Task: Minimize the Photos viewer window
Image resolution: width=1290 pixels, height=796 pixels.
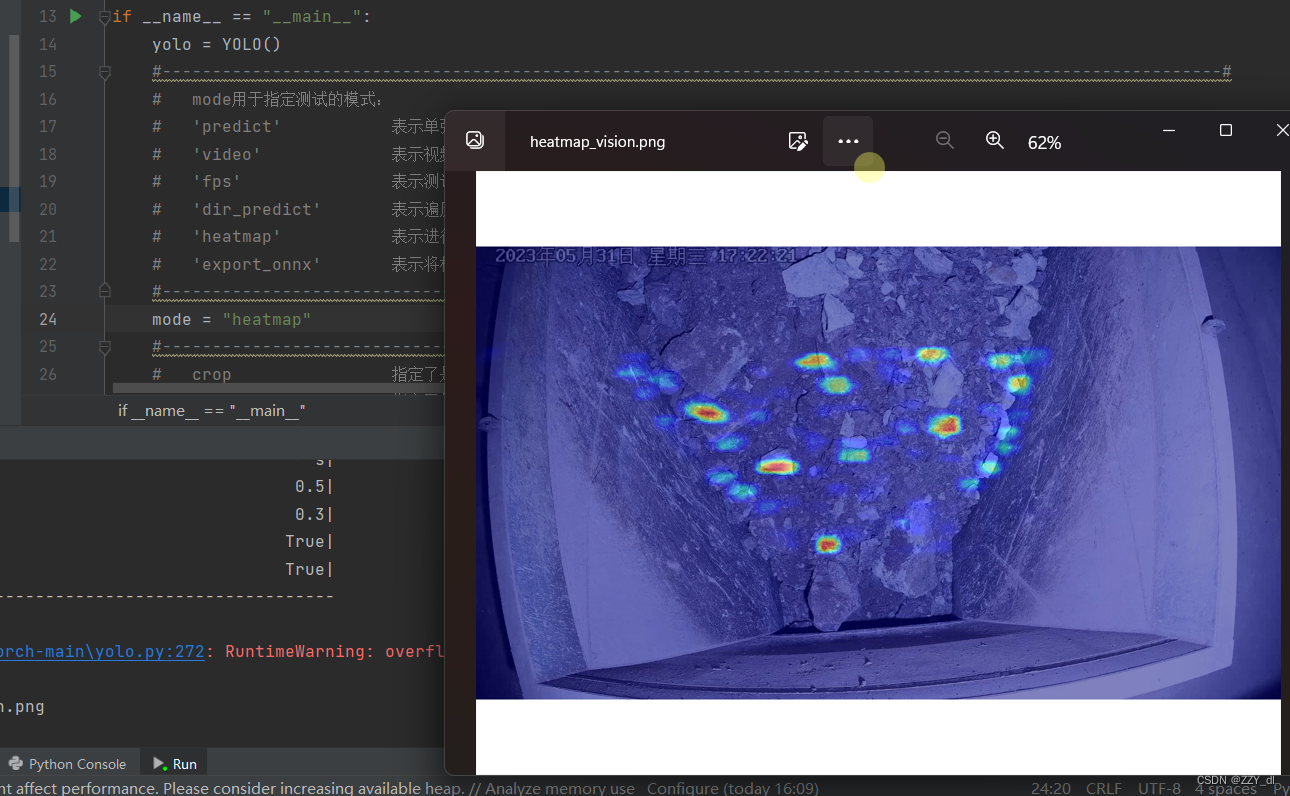Action: pos(1169,130)
